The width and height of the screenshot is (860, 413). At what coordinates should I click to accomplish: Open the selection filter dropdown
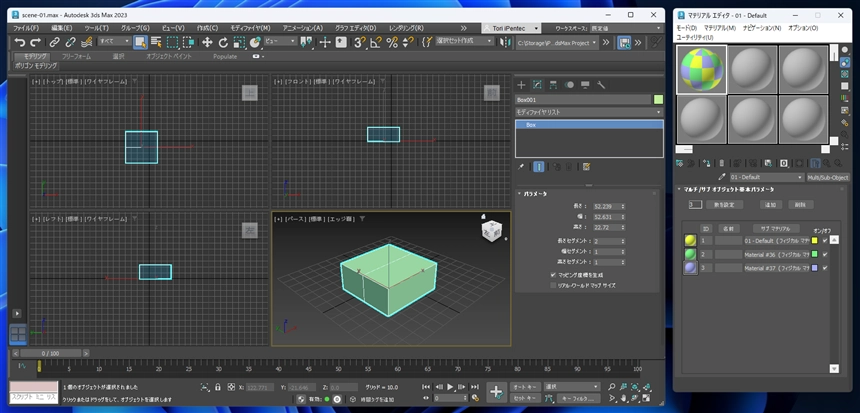114,41
